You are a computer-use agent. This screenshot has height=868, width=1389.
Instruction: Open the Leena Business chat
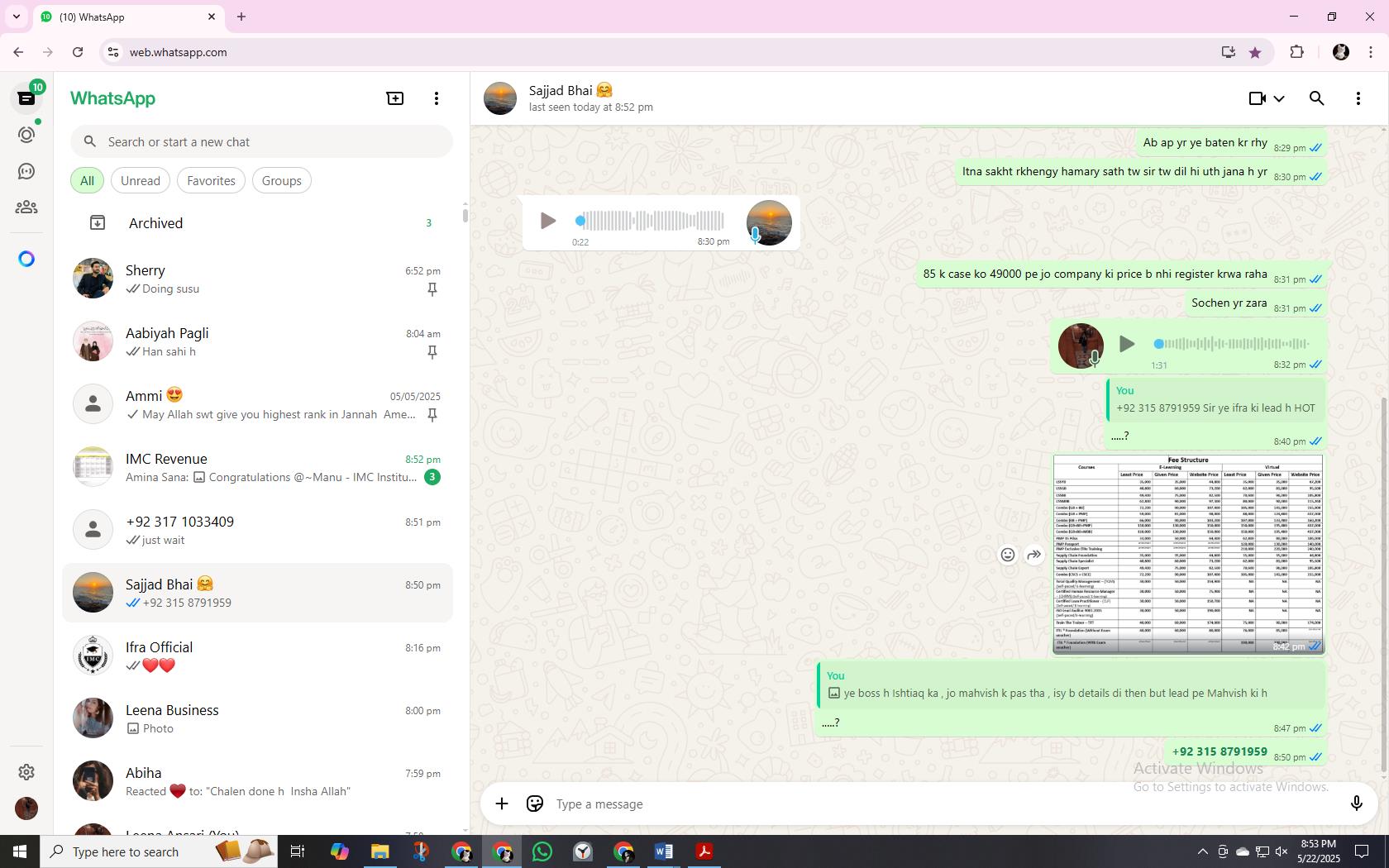pos(258,718)
